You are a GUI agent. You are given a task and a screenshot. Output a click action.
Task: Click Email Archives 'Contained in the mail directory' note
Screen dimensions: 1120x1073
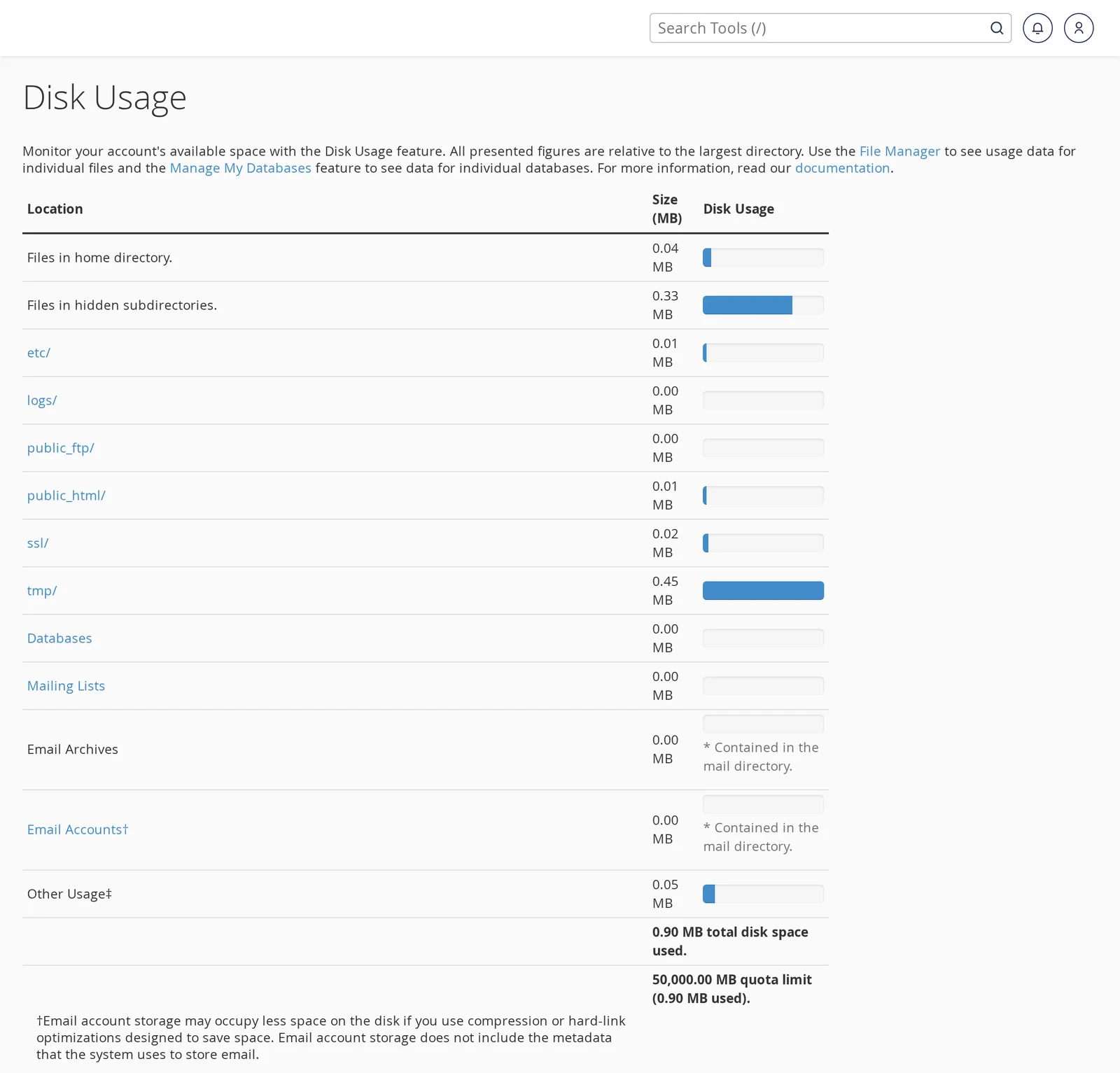pos(761,757)
